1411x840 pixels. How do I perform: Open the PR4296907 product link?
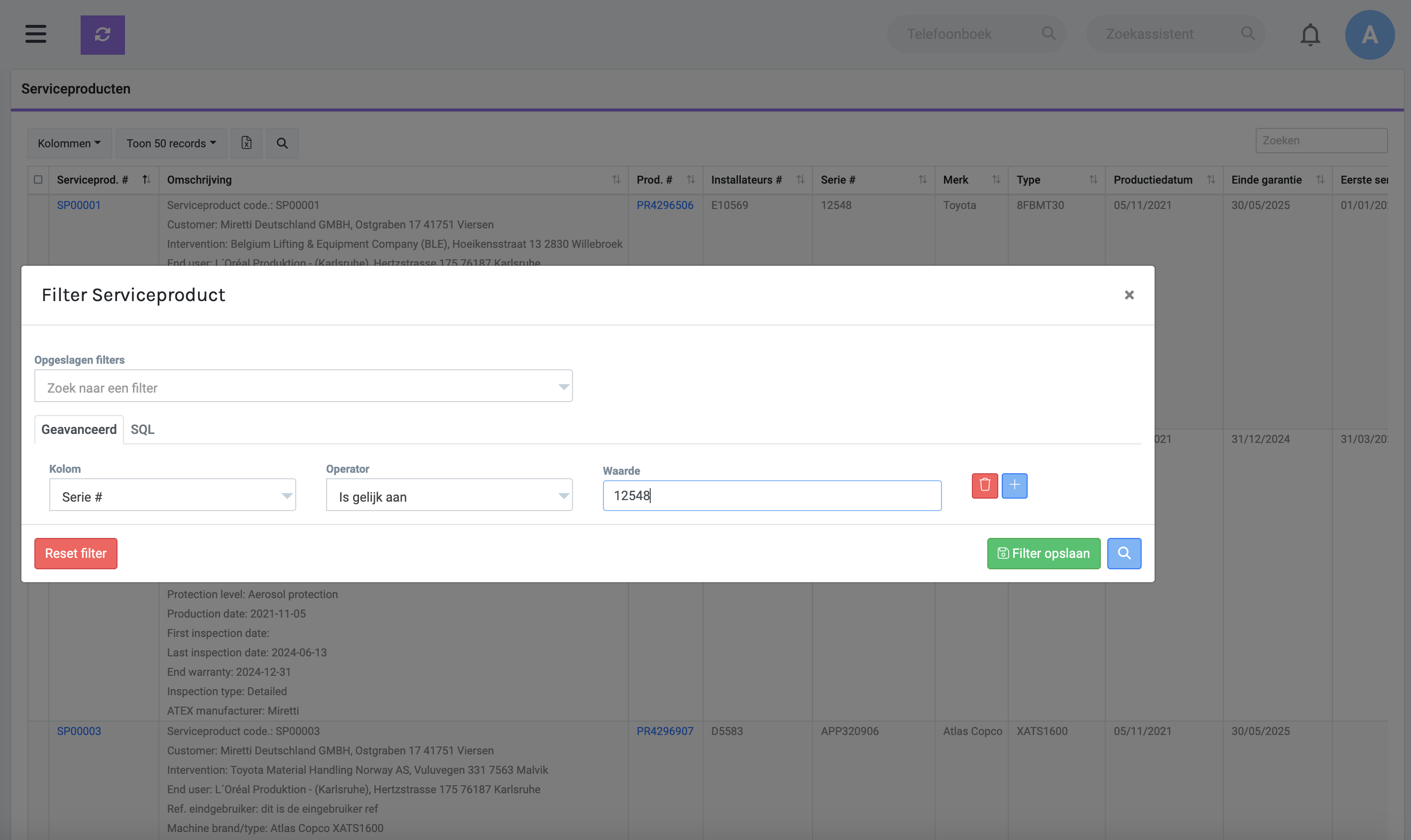pyautogui.click(x=665, y=731)
